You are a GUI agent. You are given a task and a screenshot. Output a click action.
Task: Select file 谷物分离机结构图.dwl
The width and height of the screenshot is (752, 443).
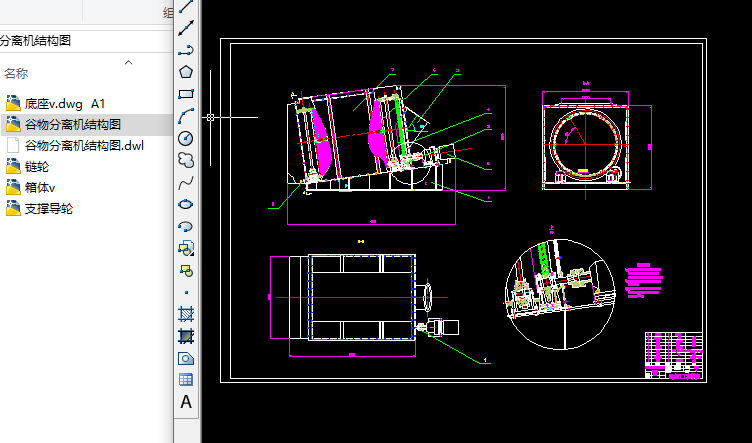(x=84, y=145)
